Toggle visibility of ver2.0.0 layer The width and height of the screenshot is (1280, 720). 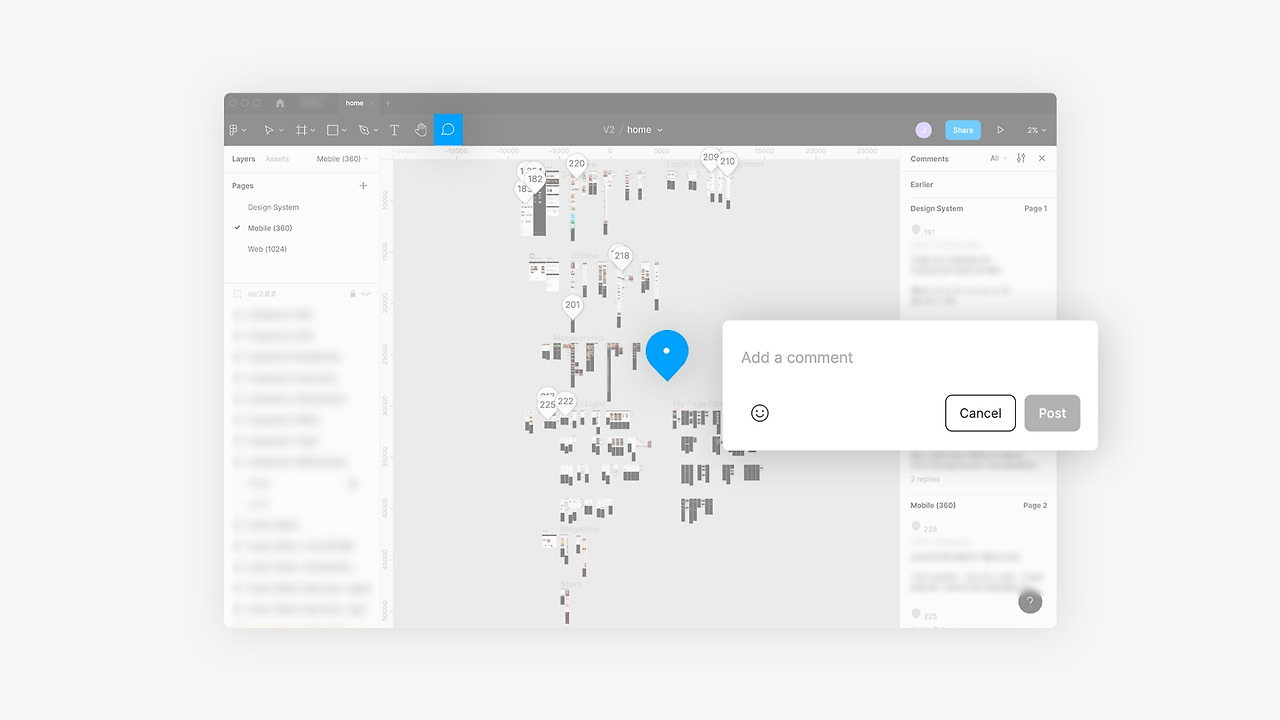[x=366, y=294]
